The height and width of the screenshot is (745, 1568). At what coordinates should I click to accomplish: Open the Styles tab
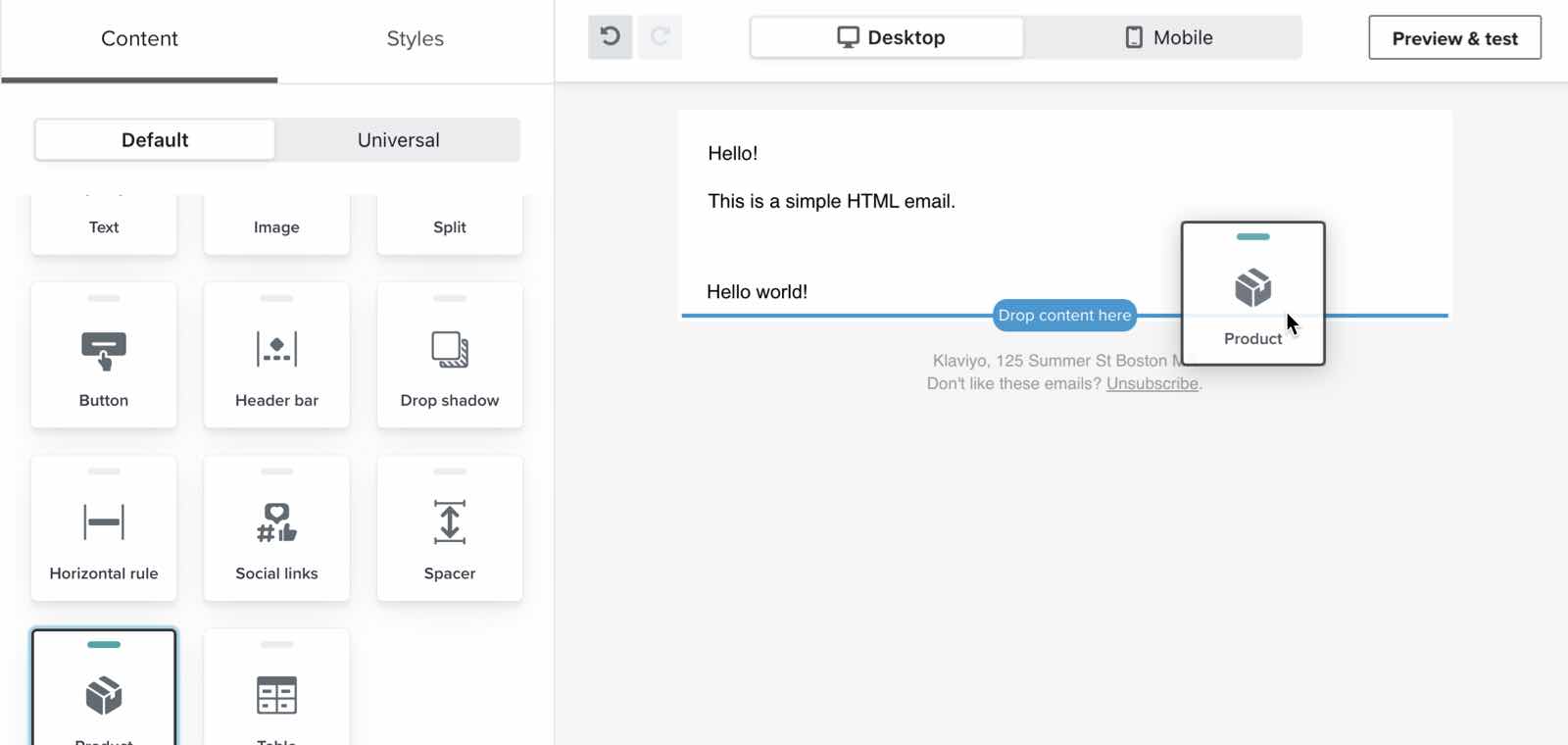(415, 39)
